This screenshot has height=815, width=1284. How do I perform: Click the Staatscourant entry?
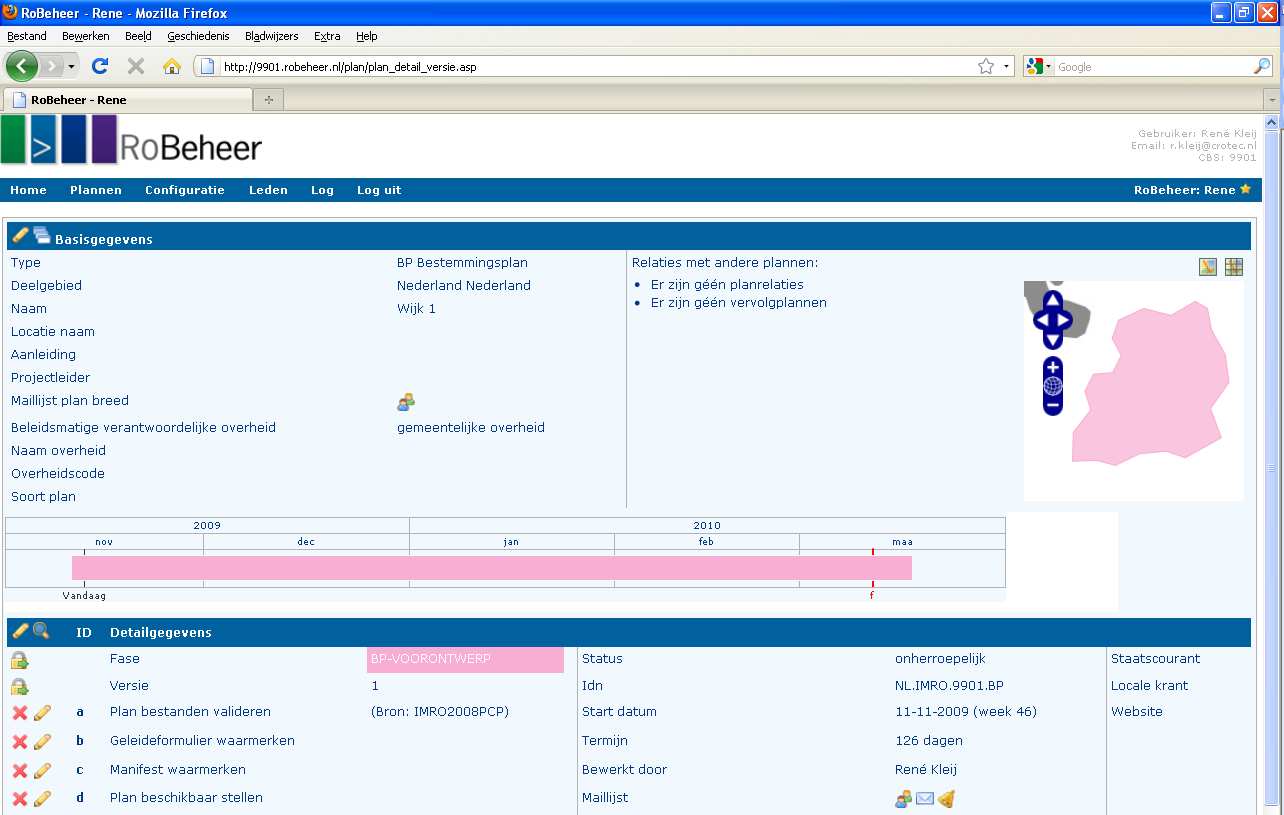pyautogui.click(x=1155, y=659)
